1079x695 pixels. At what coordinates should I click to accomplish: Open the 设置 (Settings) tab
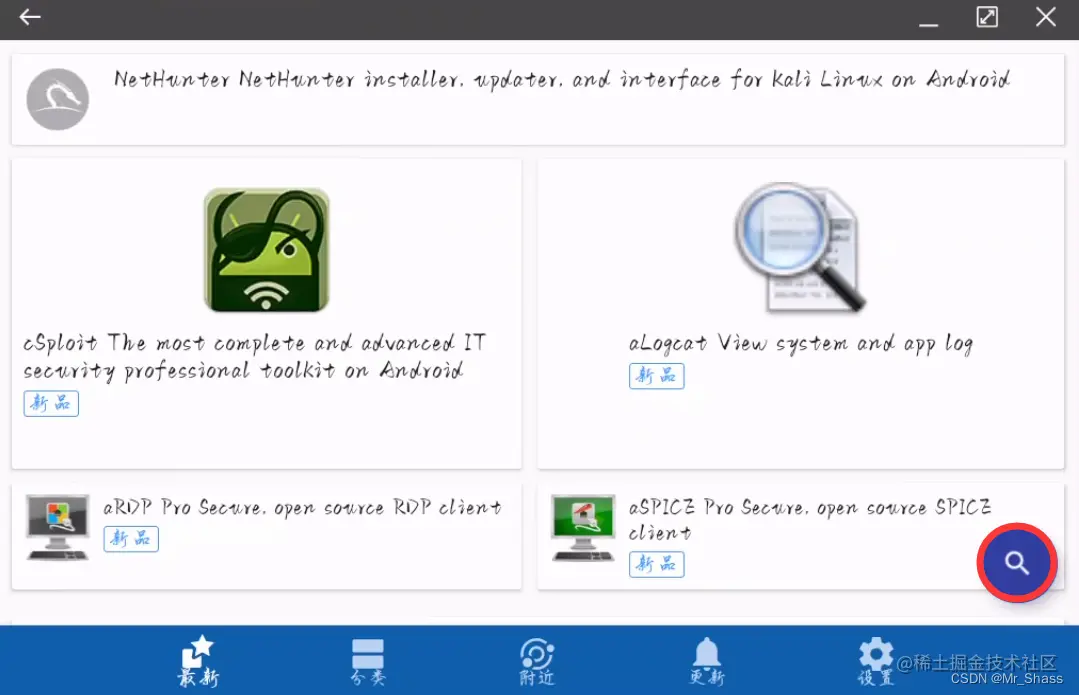point(876,661)
